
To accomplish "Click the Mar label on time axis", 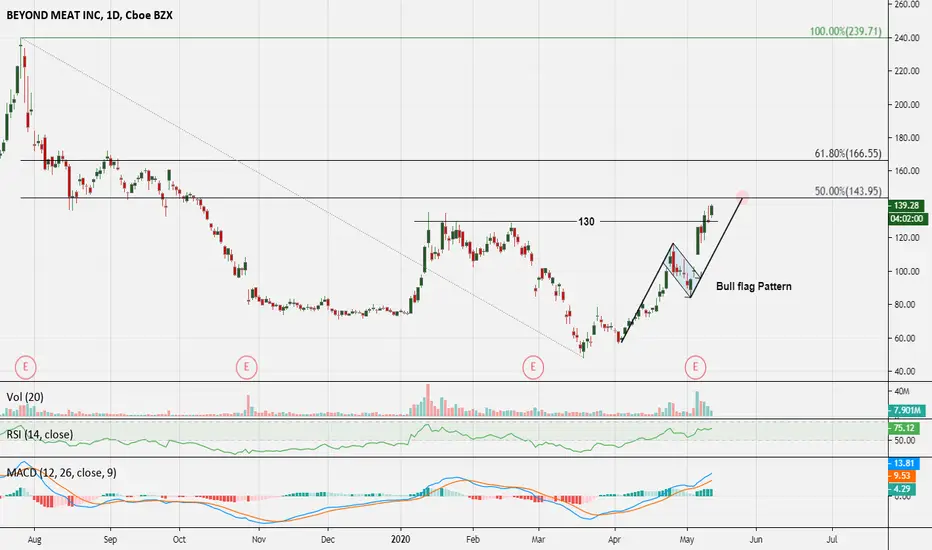I will (x=539, y=540).
